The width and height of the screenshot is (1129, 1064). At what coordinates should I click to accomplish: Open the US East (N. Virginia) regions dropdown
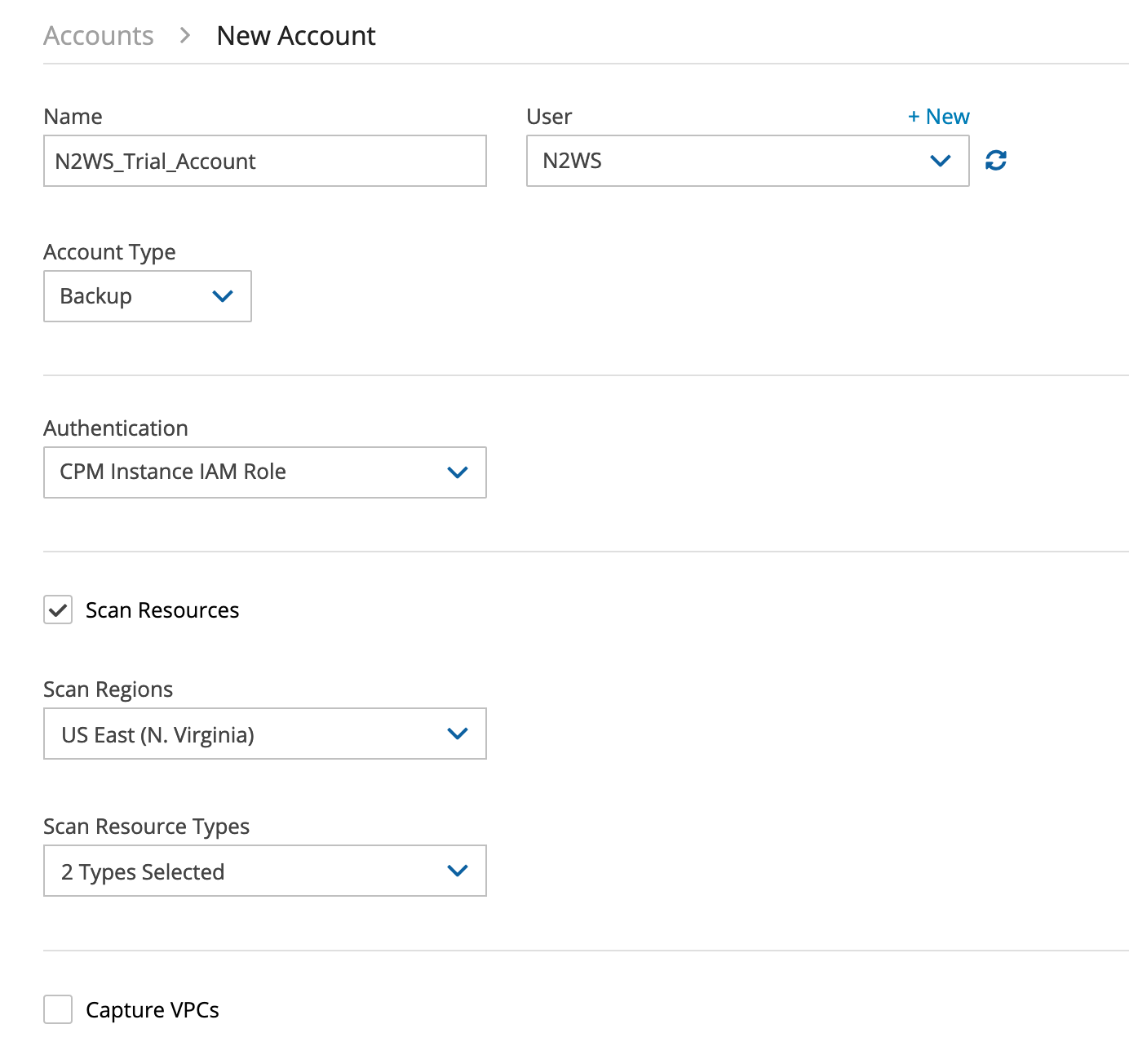point(245,734)
